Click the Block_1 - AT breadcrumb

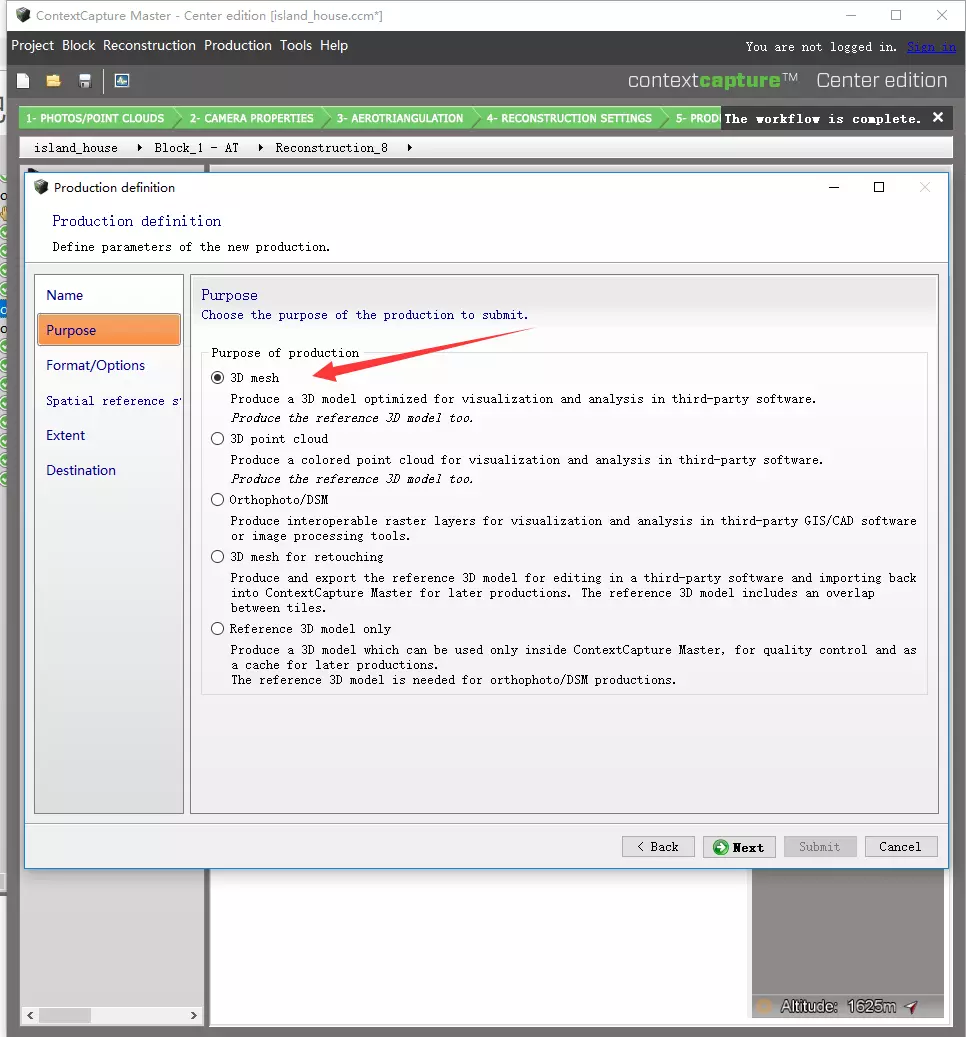(x=196, y=147)
